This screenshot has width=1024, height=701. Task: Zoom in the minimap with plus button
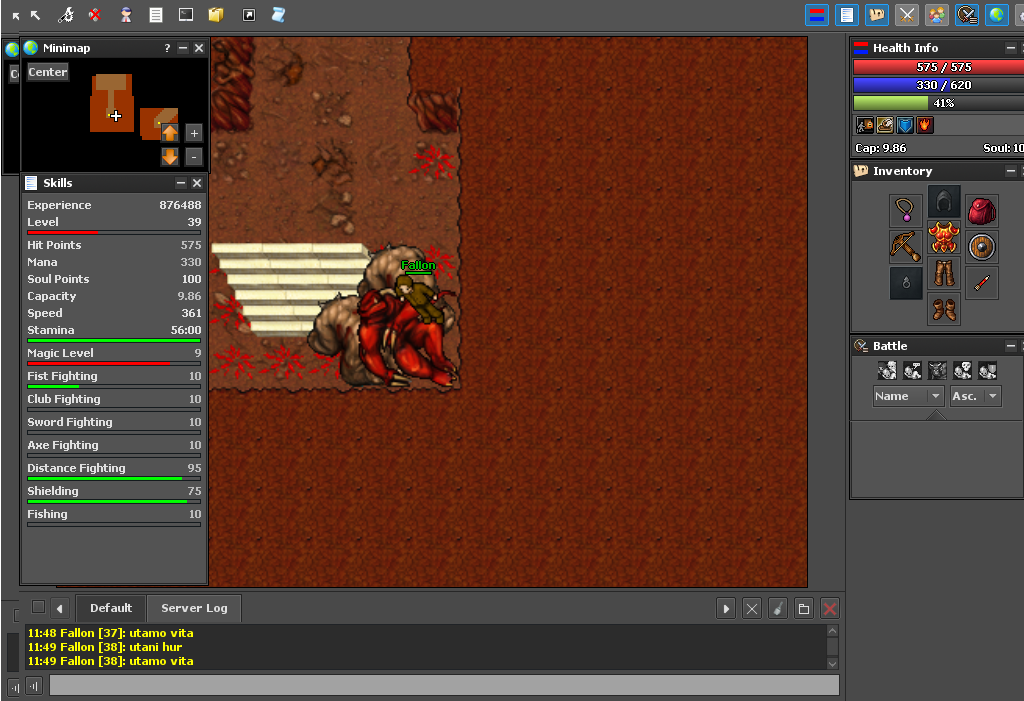point(194,133)
